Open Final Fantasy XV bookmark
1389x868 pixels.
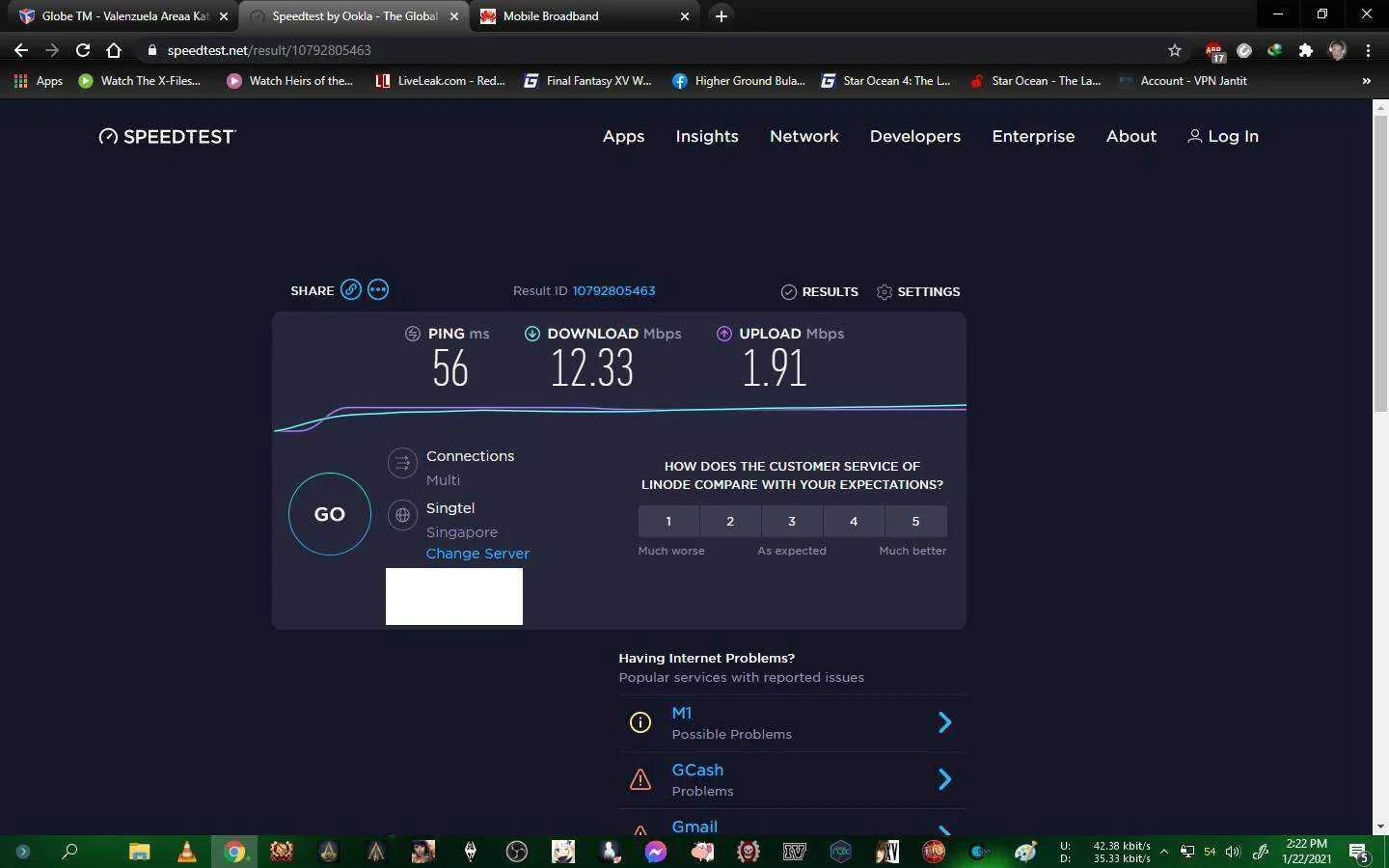click(x=587, y=81)
